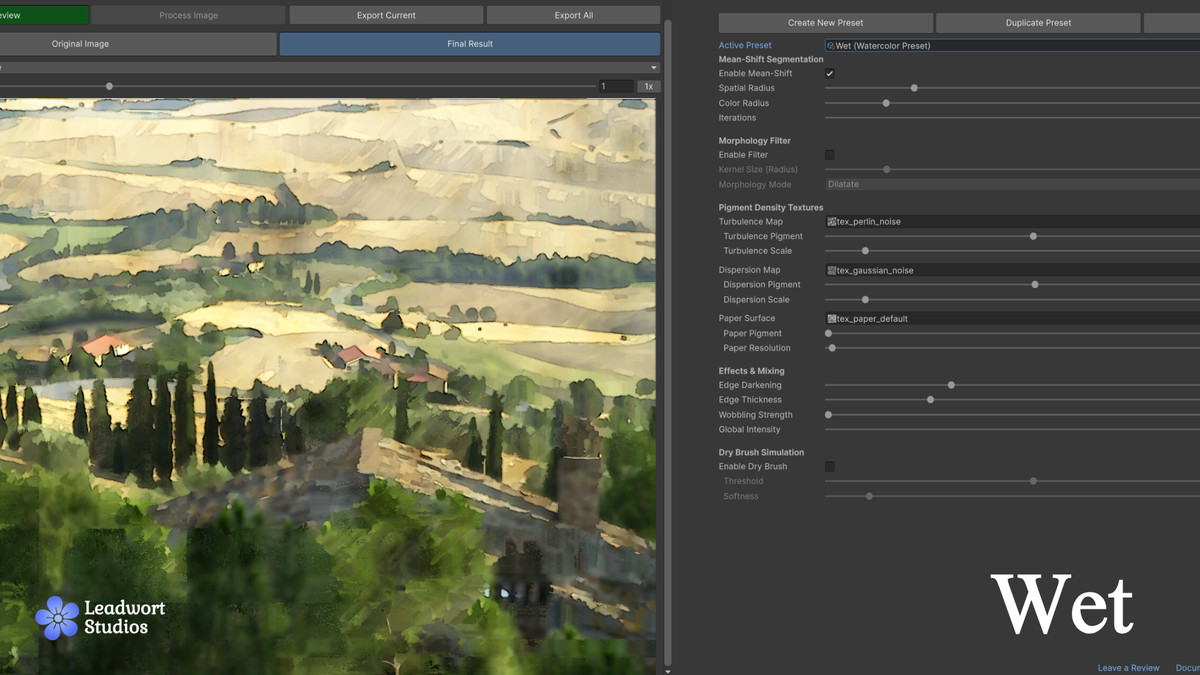1200x675 pixels.
Task: Click the Paper Resolution slider handle
Action: 832,348
